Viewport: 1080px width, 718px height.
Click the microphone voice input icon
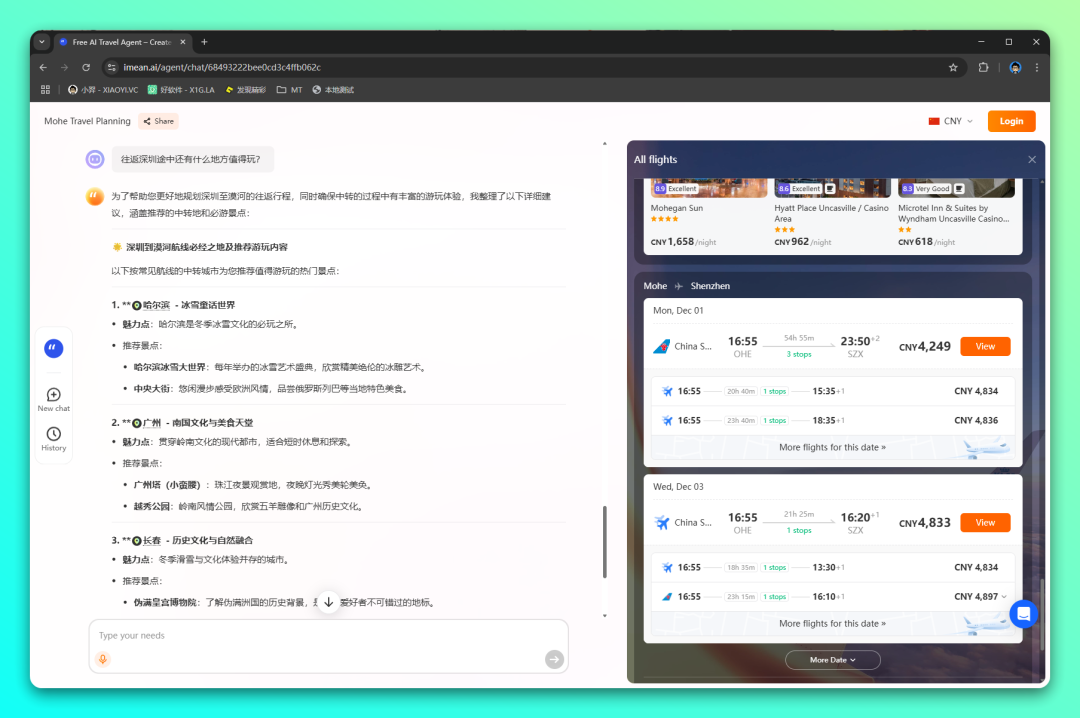[103, 659]
